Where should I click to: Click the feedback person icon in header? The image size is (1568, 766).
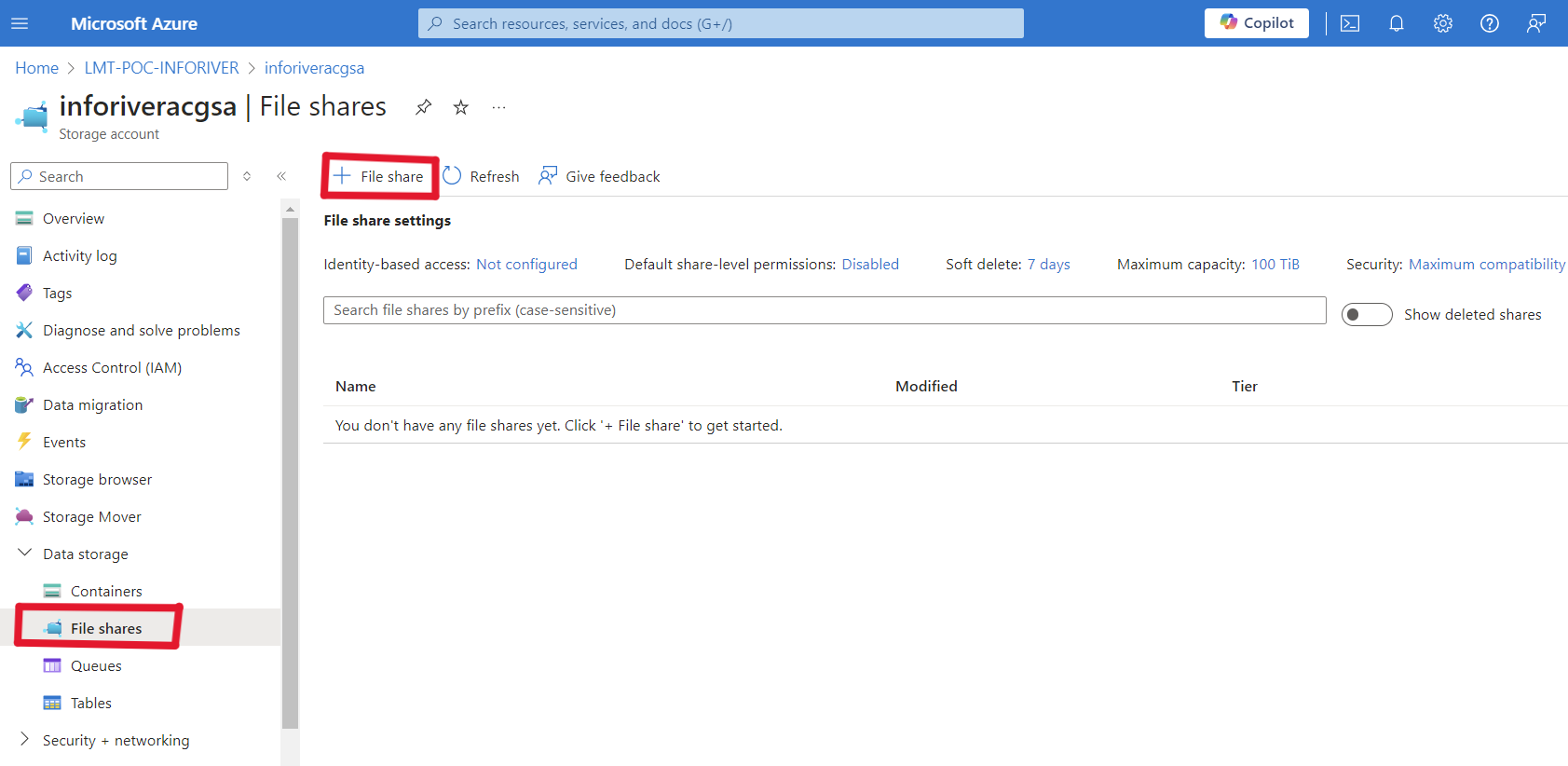(1535, 23)
